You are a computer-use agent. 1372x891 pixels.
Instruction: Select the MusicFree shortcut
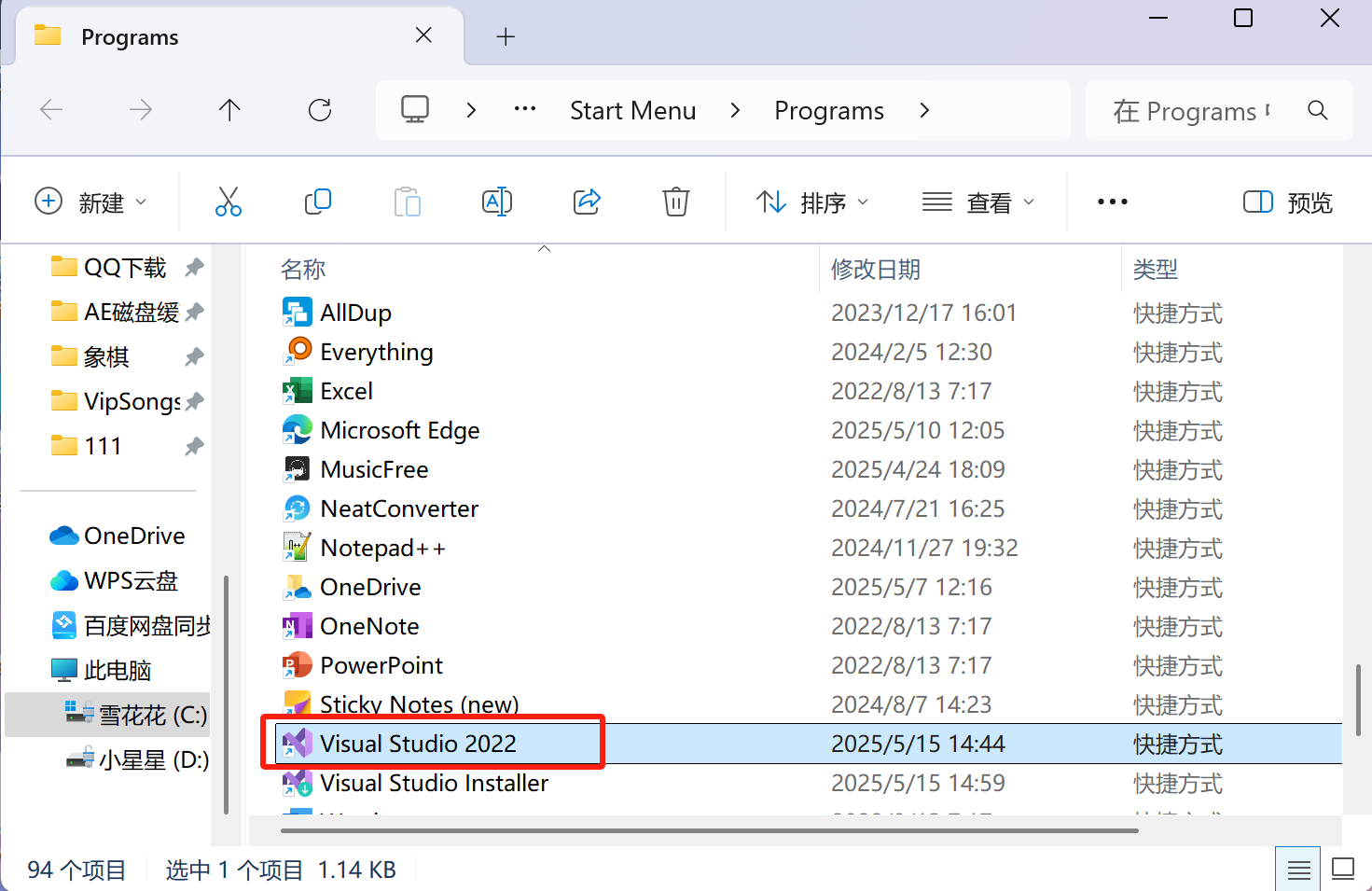tap(355, 469)
